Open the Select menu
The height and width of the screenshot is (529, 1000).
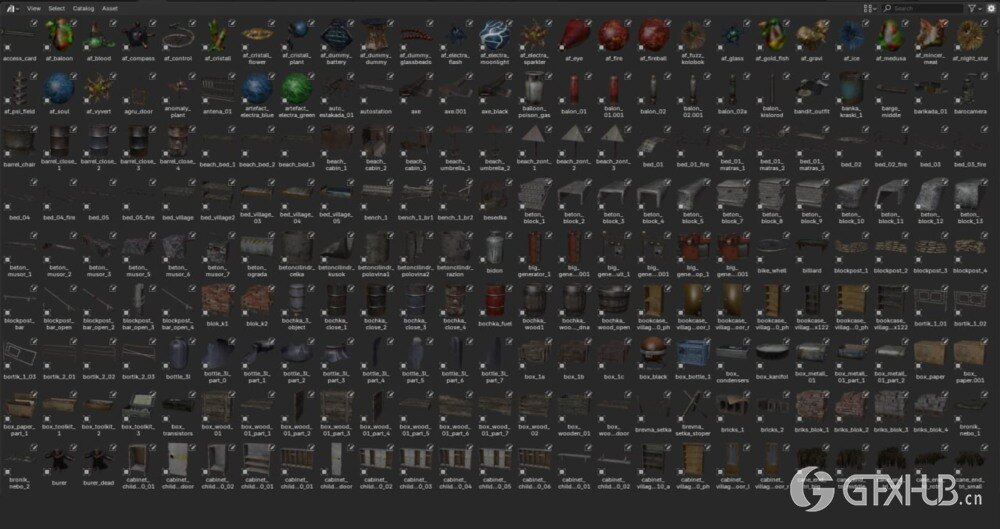click(x=57, y=8)
